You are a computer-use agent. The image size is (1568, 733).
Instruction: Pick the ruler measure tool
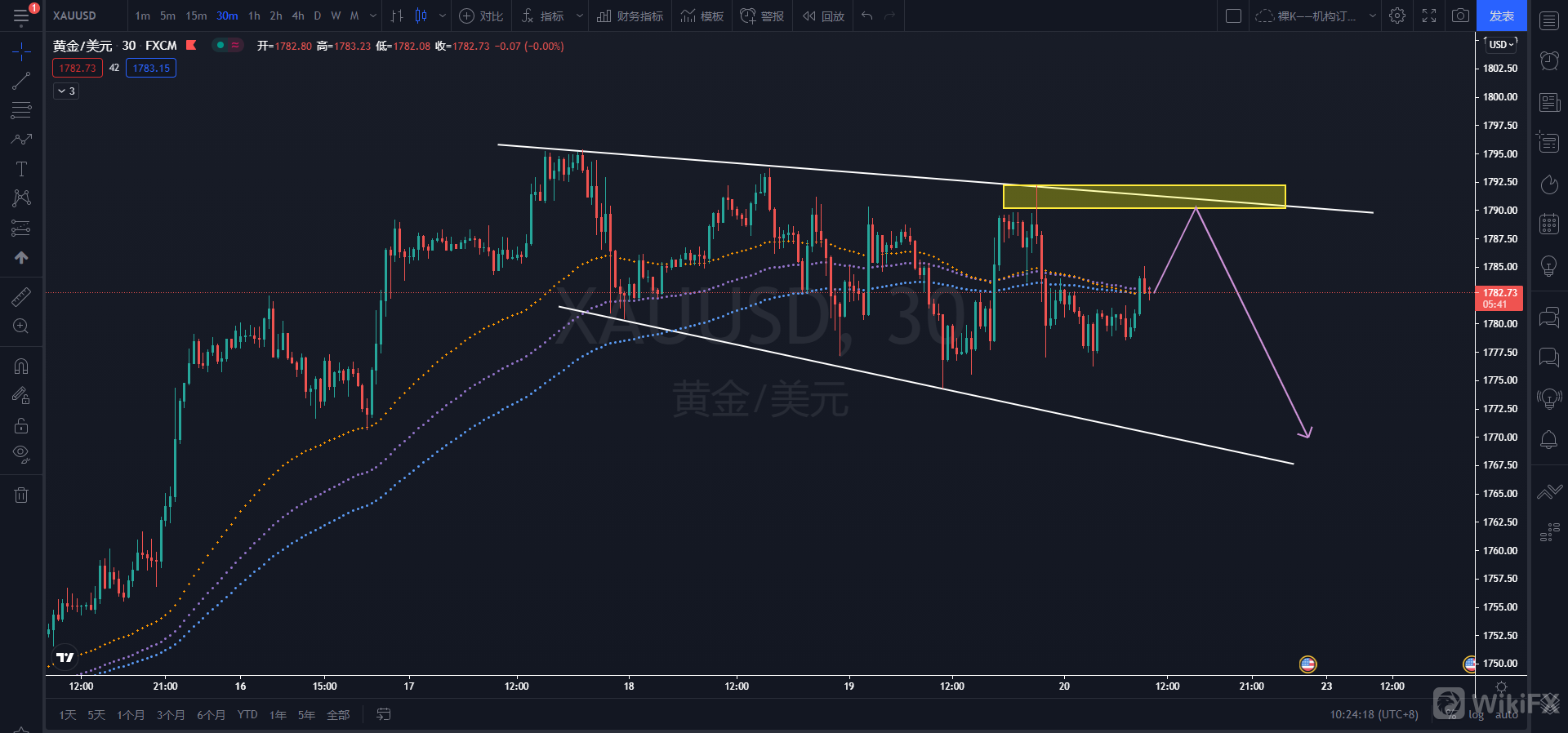pos(21,297)
